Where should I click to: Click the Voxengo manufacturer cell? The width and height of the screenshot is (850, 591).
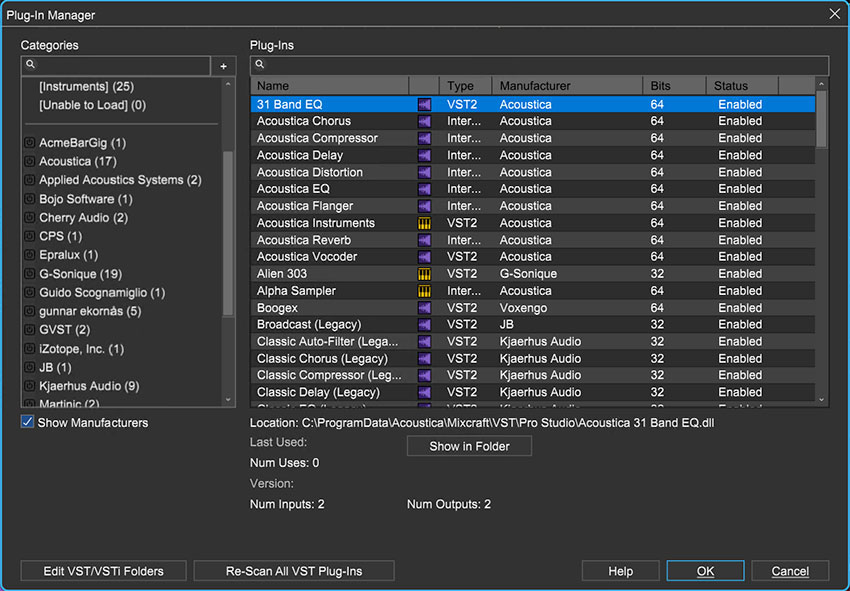coord(523,307)
